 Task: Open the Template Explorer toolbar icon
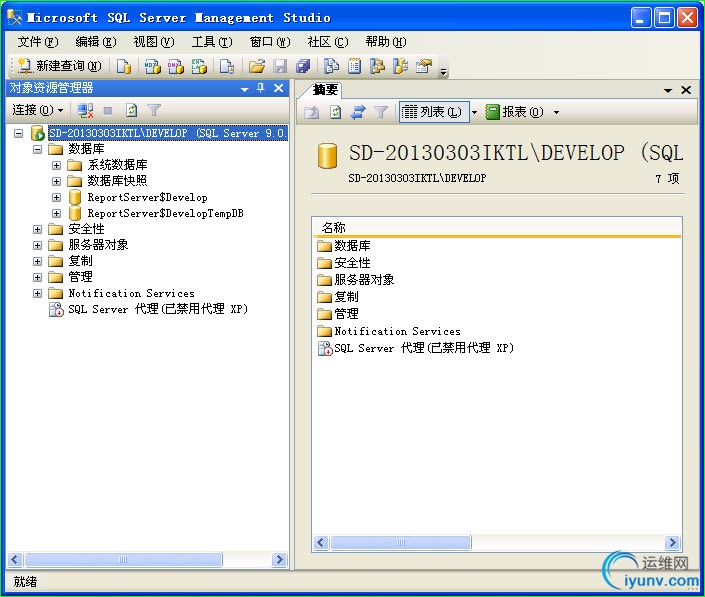coord(400,67)
